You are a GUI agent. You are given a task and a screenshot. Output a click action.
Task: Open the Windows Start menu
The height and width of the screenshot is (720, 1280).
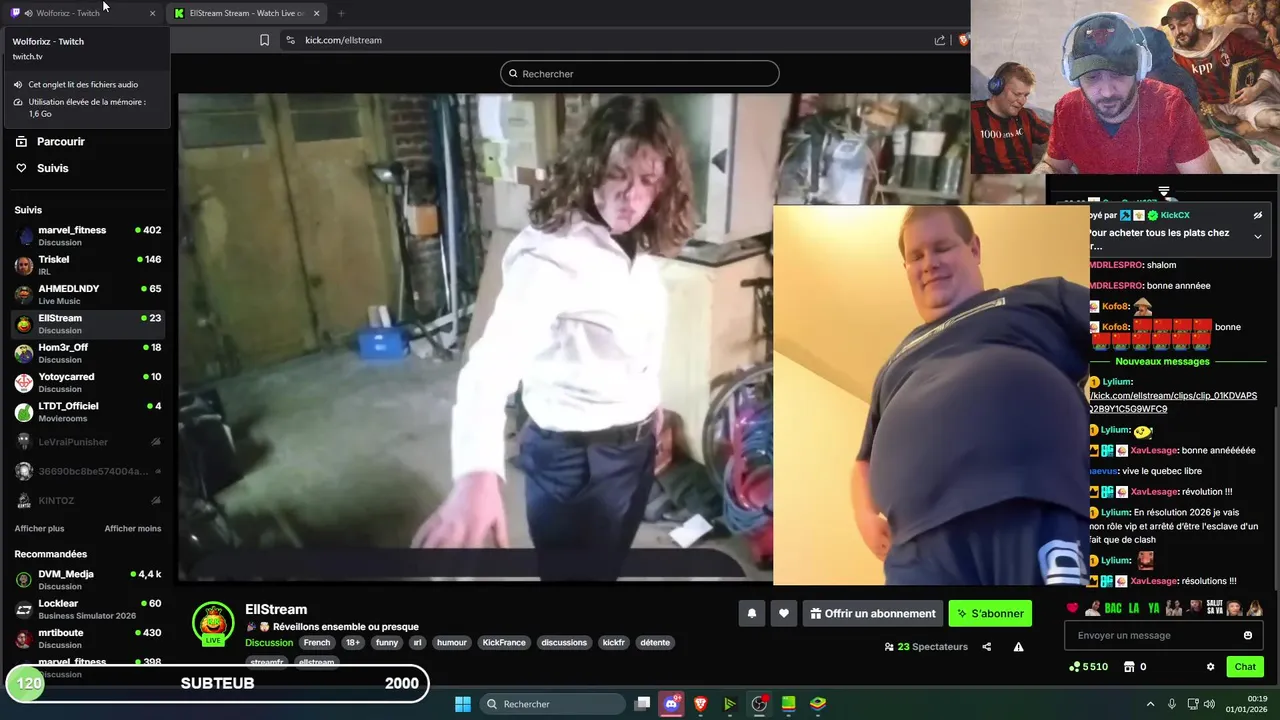coord(463,704)
